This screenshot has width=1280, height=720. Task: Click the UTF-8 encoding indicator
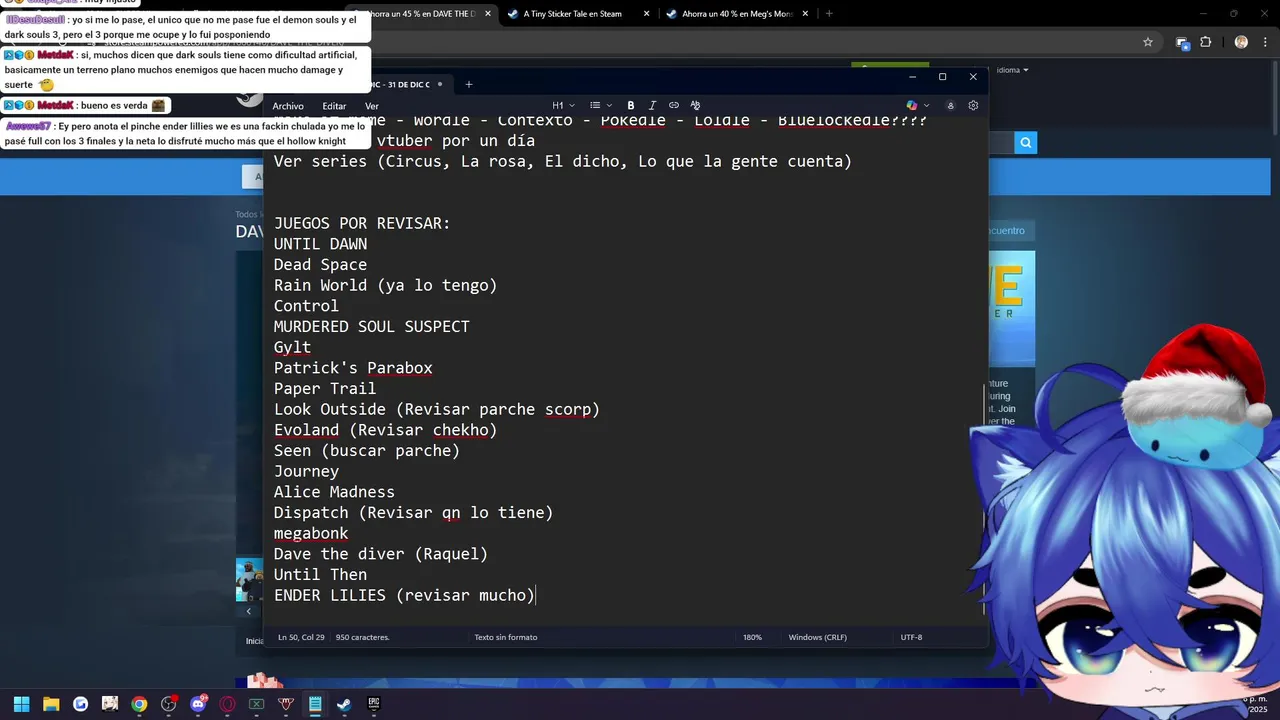click(x=911, y=637)
